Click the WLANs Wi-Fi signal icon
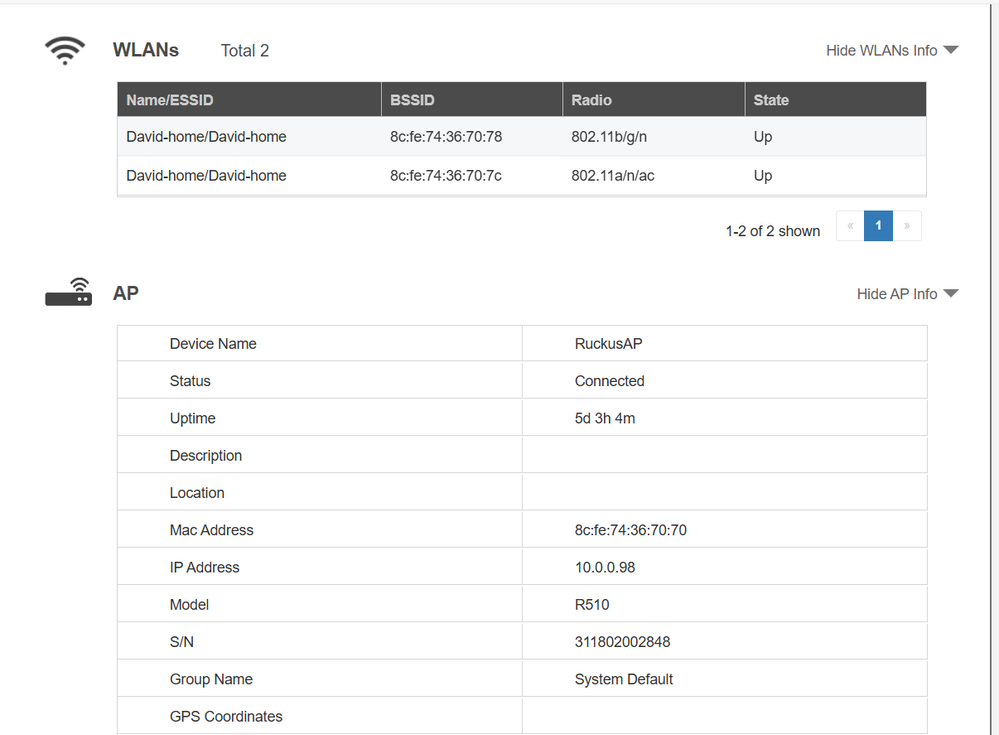Screen dimensions: 999x735 pyautogui.click(x=65, y=51)
